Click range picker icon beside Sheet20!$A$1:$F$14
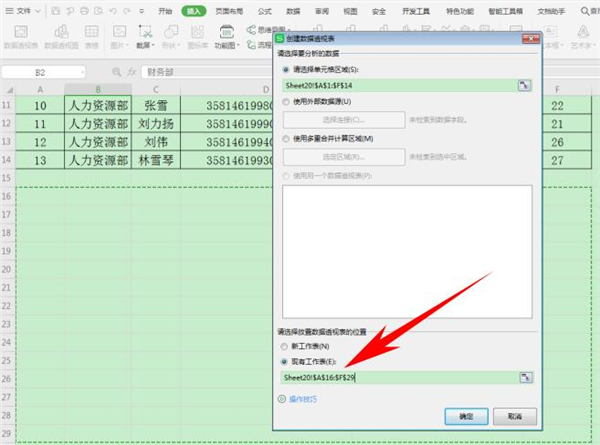 coord(523,87)
